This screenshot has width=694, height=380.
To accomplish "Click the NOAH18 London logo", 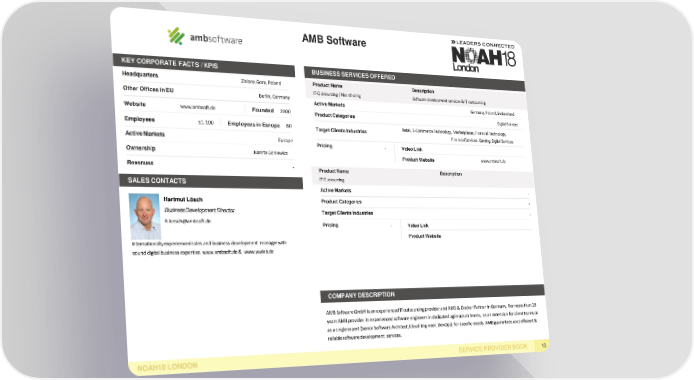I will pos(483,57).
